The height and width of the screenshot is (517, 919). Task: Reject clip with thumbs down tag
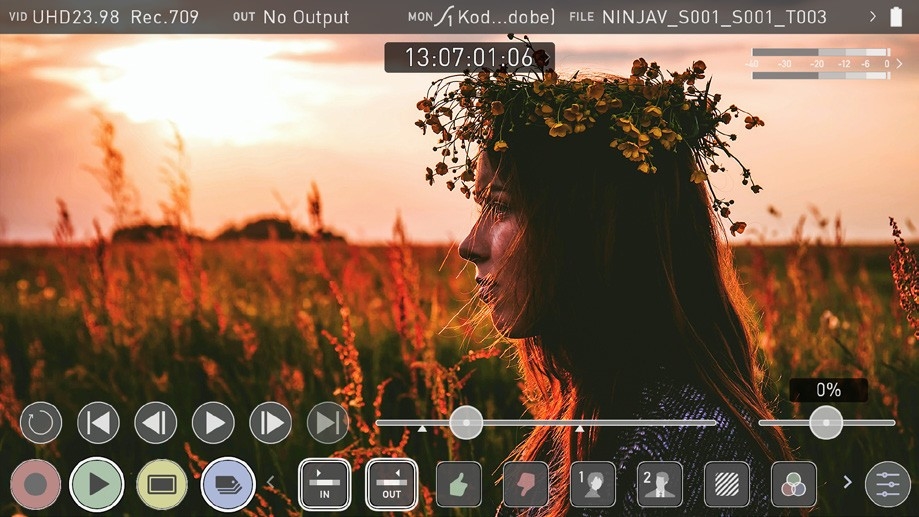click(x=526, y=485)
